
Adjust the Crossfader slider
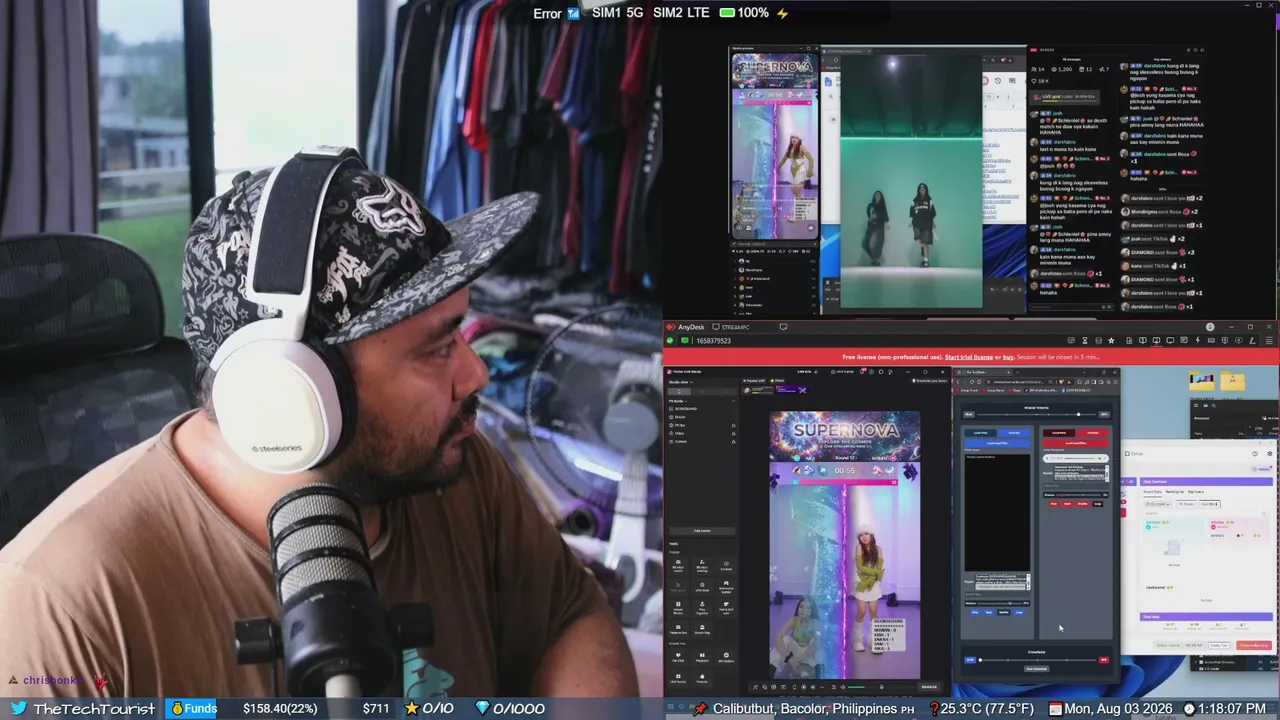click(x=1036, y=660)
